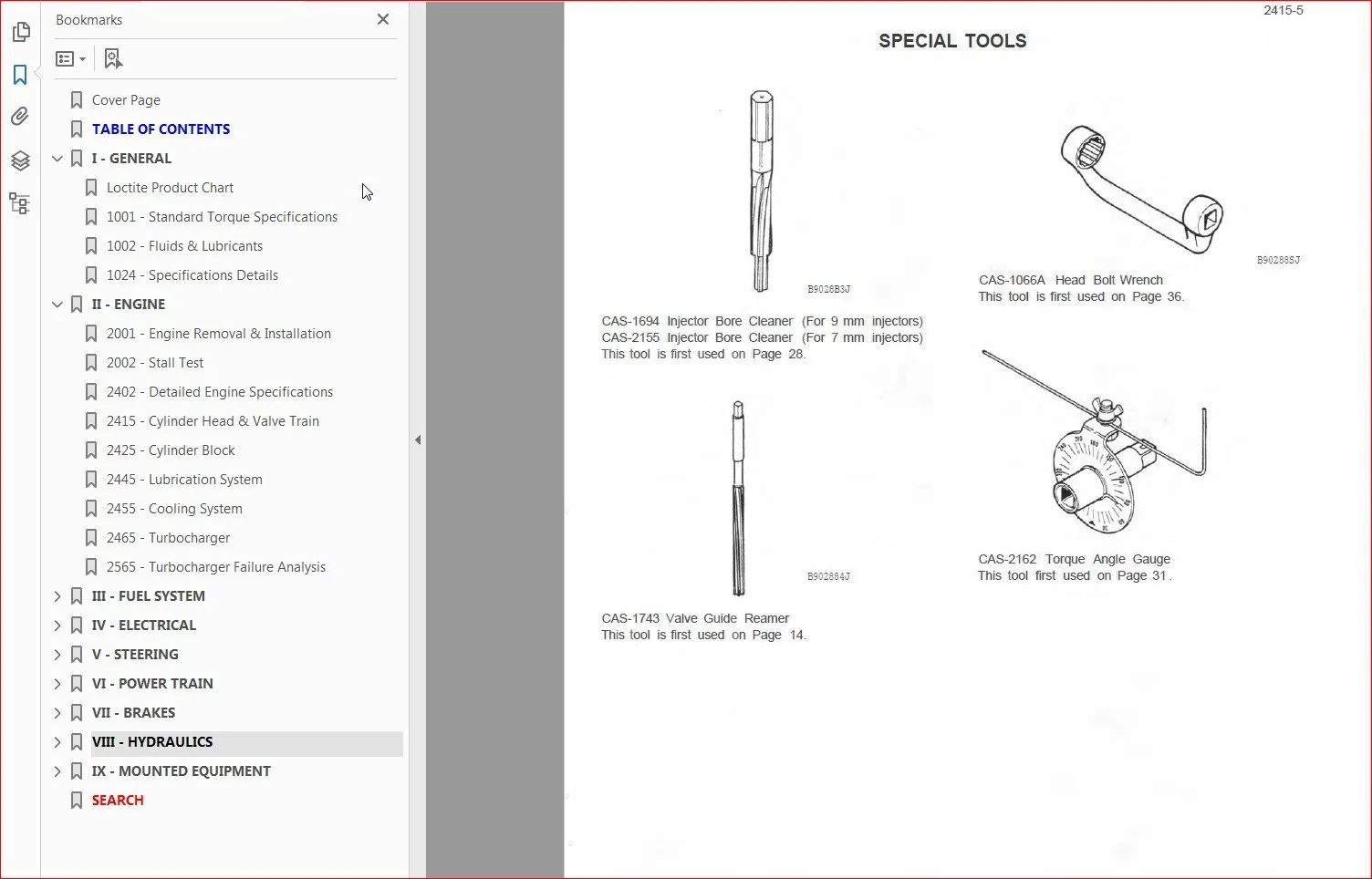Open Loctite Product Chart bookmark
The height and width of the screenshot is (879, 1372).
170,188
